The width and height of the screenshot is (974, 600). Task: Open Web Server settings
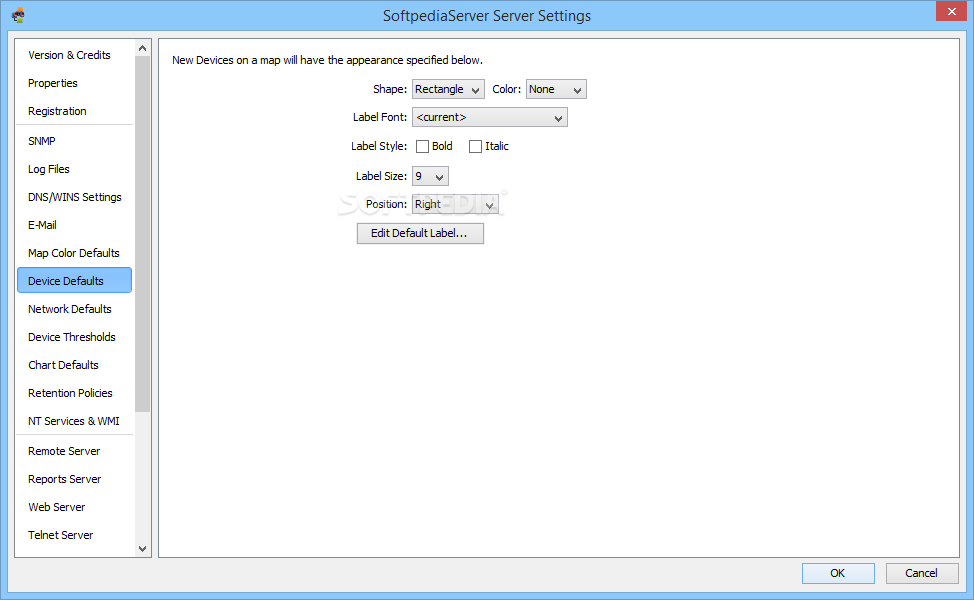tap(75, 507)
